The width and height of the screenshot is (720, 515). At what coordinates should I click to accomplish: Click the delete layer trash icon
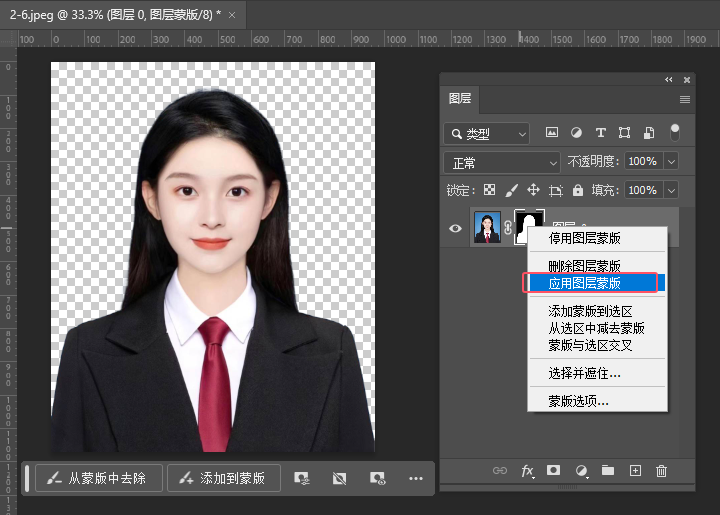(661, 471)
